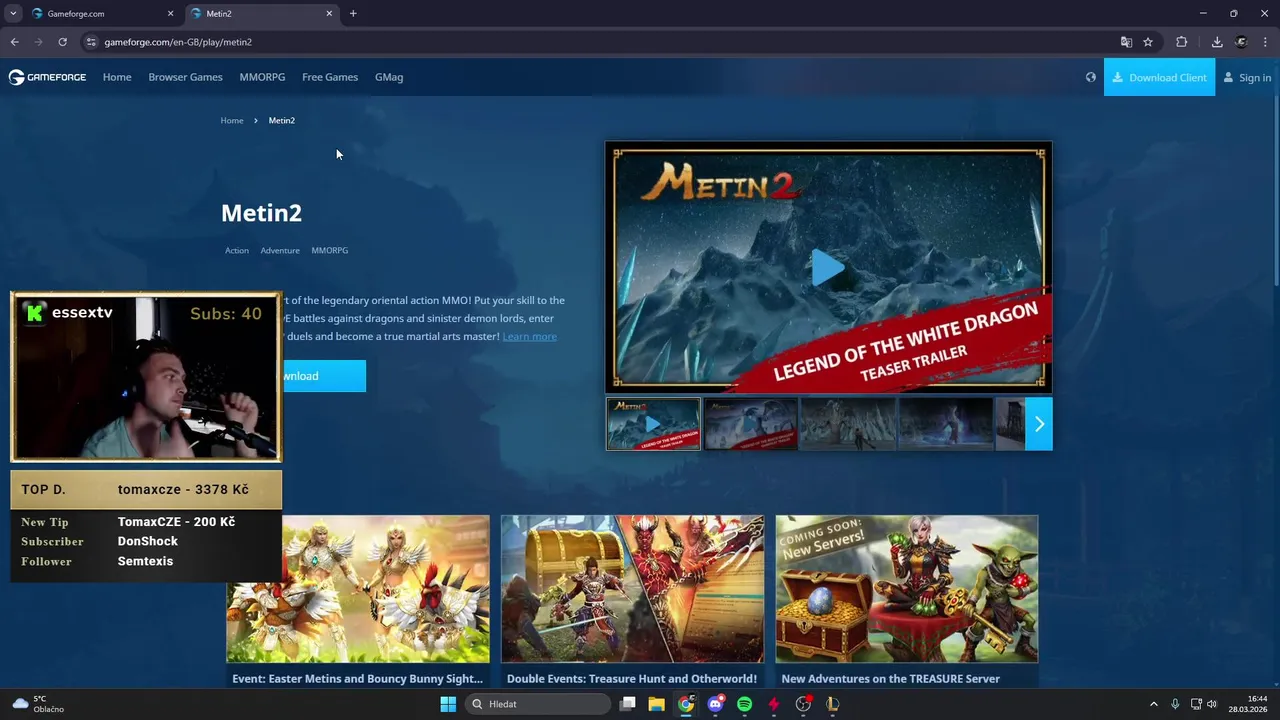The height and width of the screenshot is (720, 1280).
Task: Click the Hledat taskbar search box
Action: 539,704
